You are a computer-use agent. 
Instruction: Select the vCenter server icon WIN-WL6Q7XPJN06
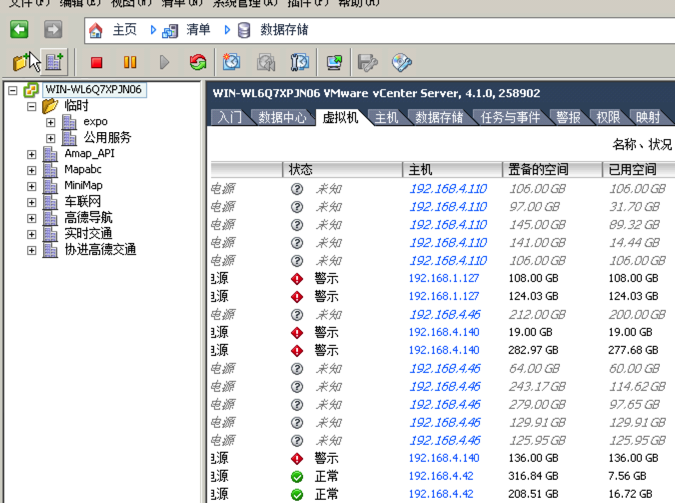coord(31,90)
